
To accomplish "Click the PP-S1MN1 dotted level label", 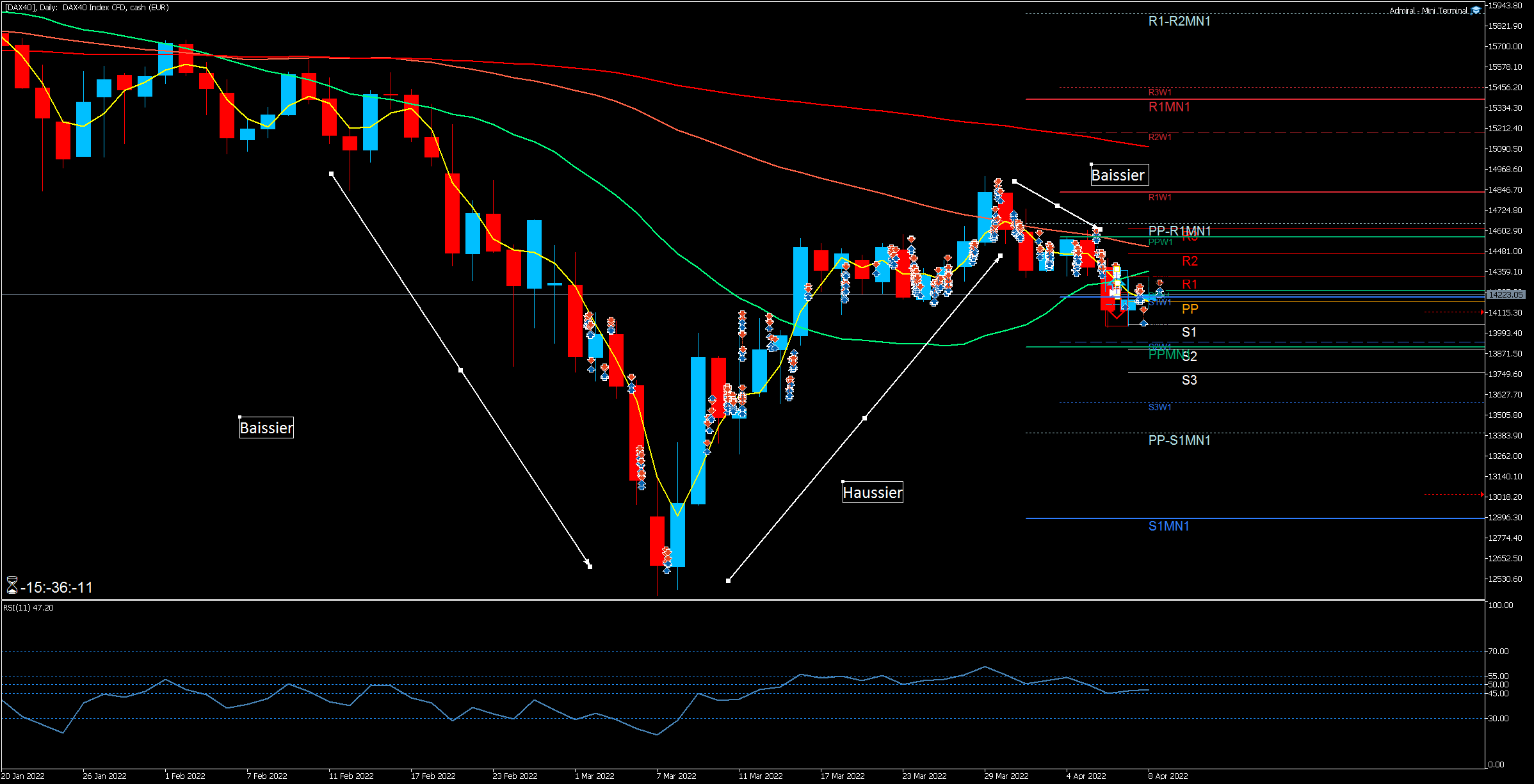I will click(1179, 440).
